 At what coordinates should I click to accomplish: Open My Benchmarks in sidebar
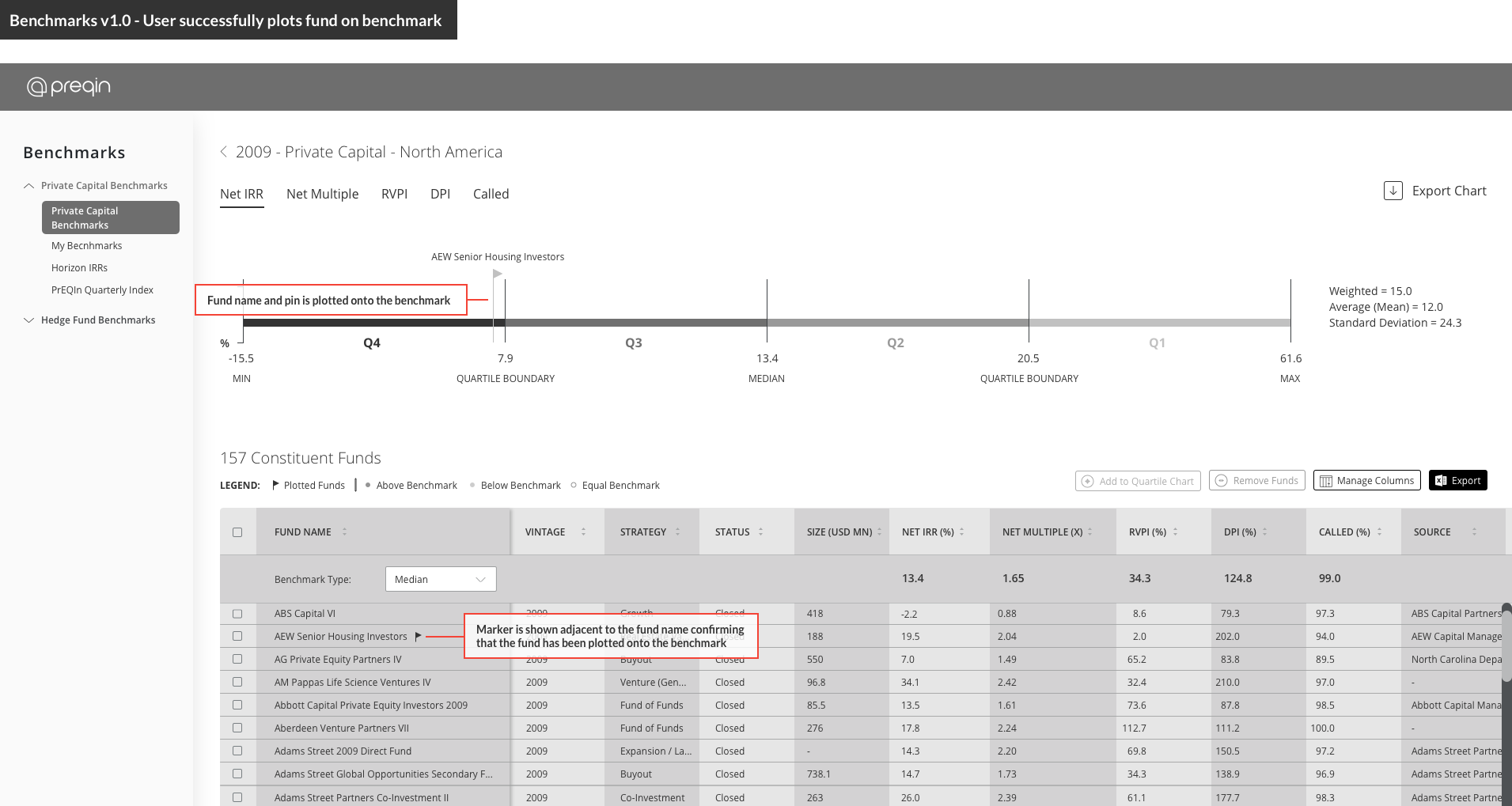pos(87,246)
